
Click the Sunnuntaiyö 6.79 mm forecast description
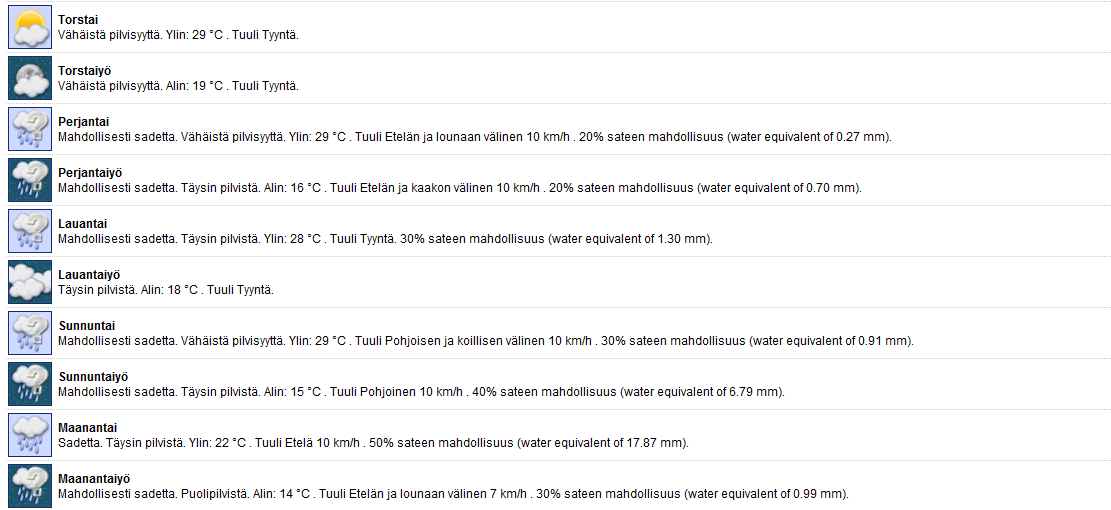coord(421,392)
